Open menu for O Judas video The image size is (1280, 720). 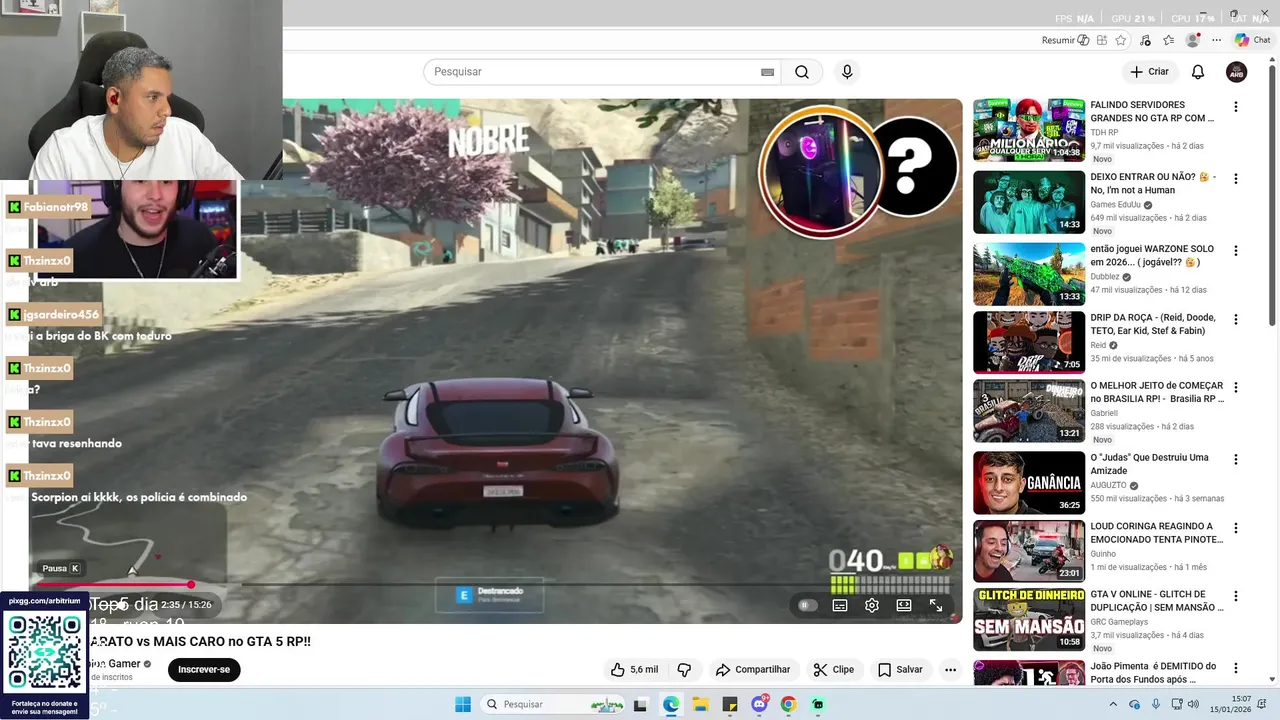tap(1236, 460)
